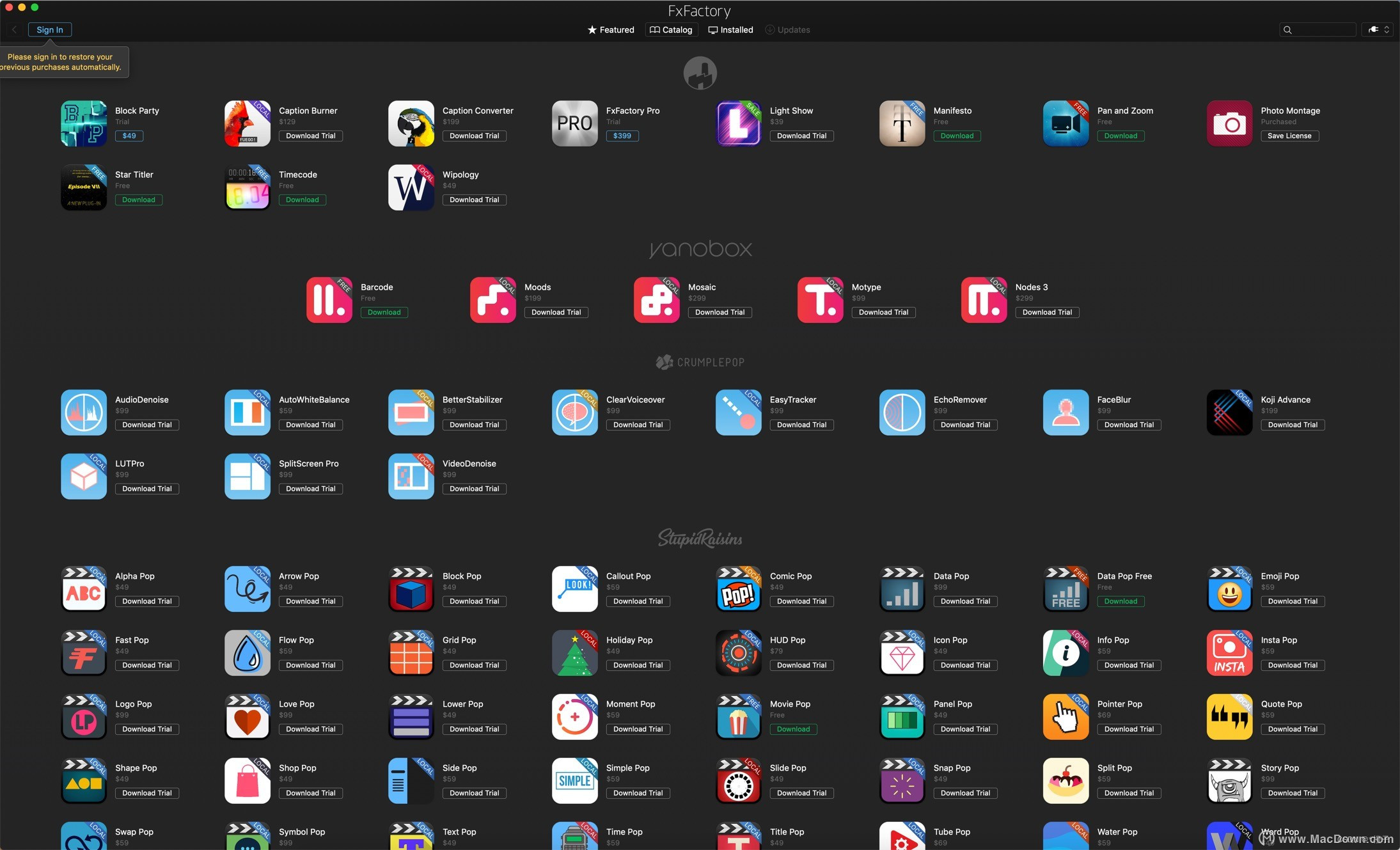
Task: Open the Emoji Pop smiley icon
Action: point(1230,589)
